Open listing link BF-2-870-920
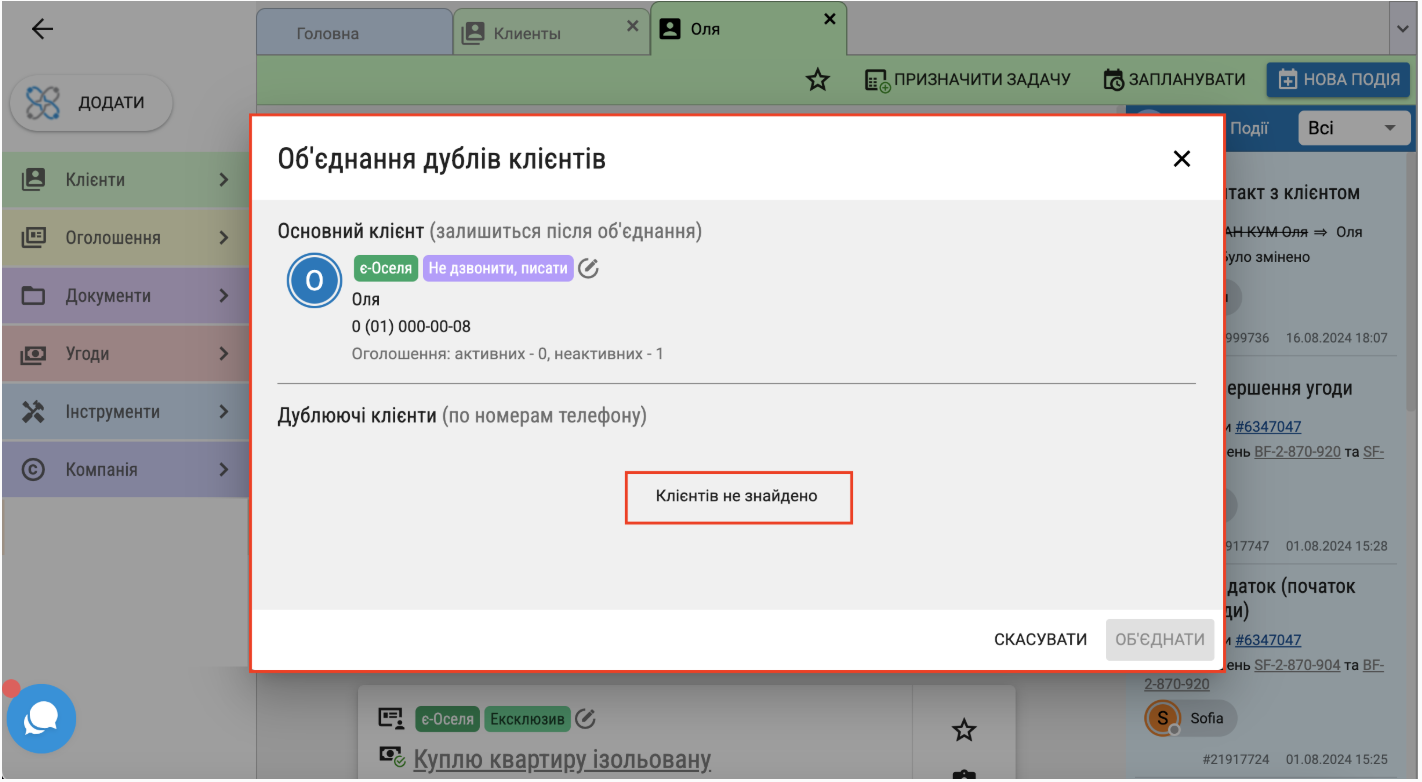Viewport: 1422px width, 782px height. click(x=1297, y=452)
